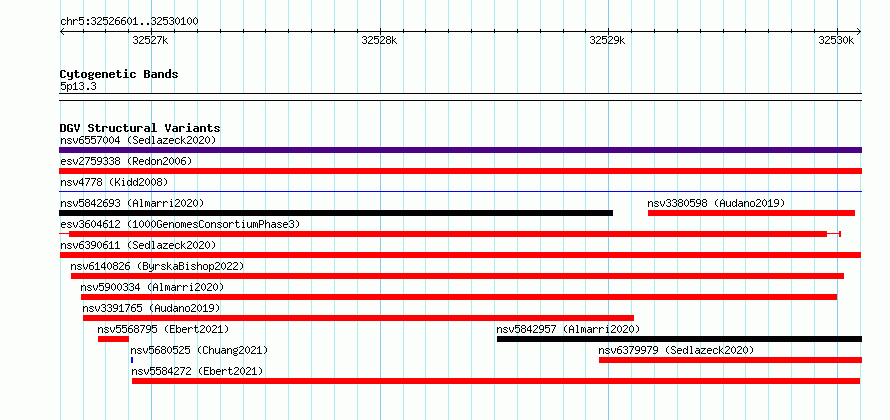Click the 32530k ruler position
The image size is (890, 420).
click(836, 40)
